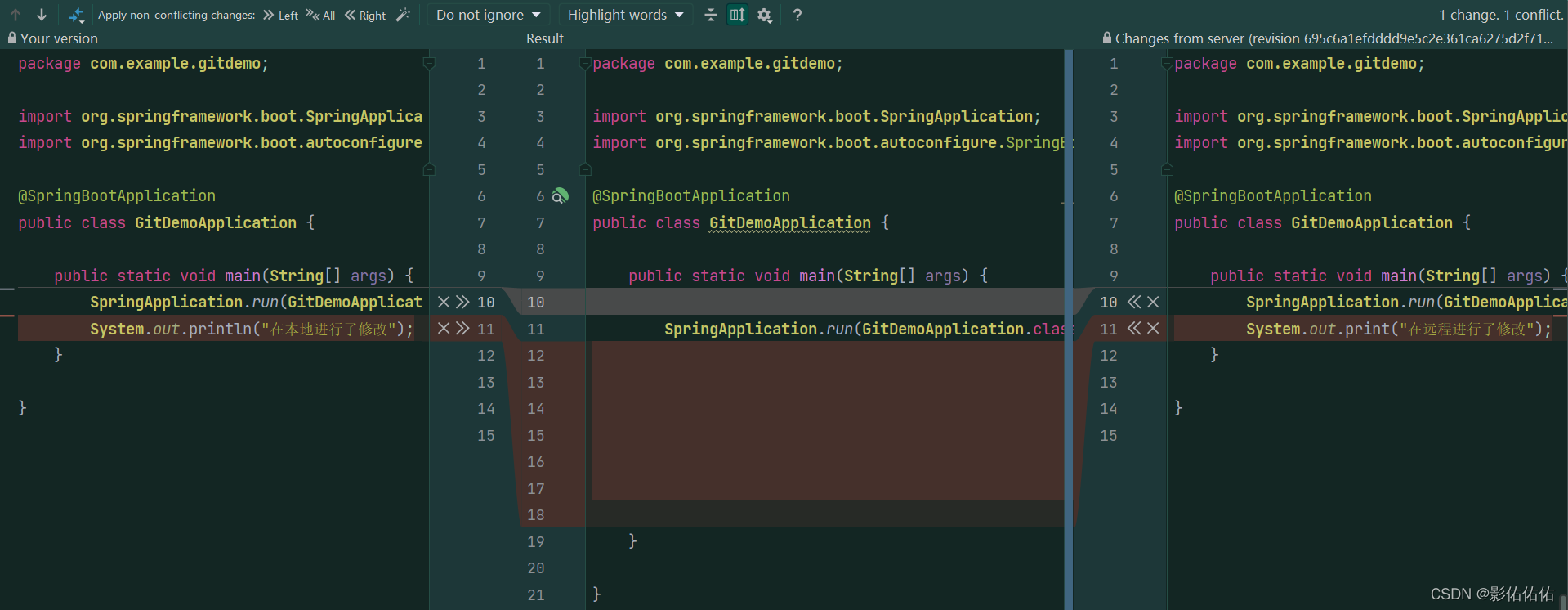Ignore left change on line 10

[444, 302]
